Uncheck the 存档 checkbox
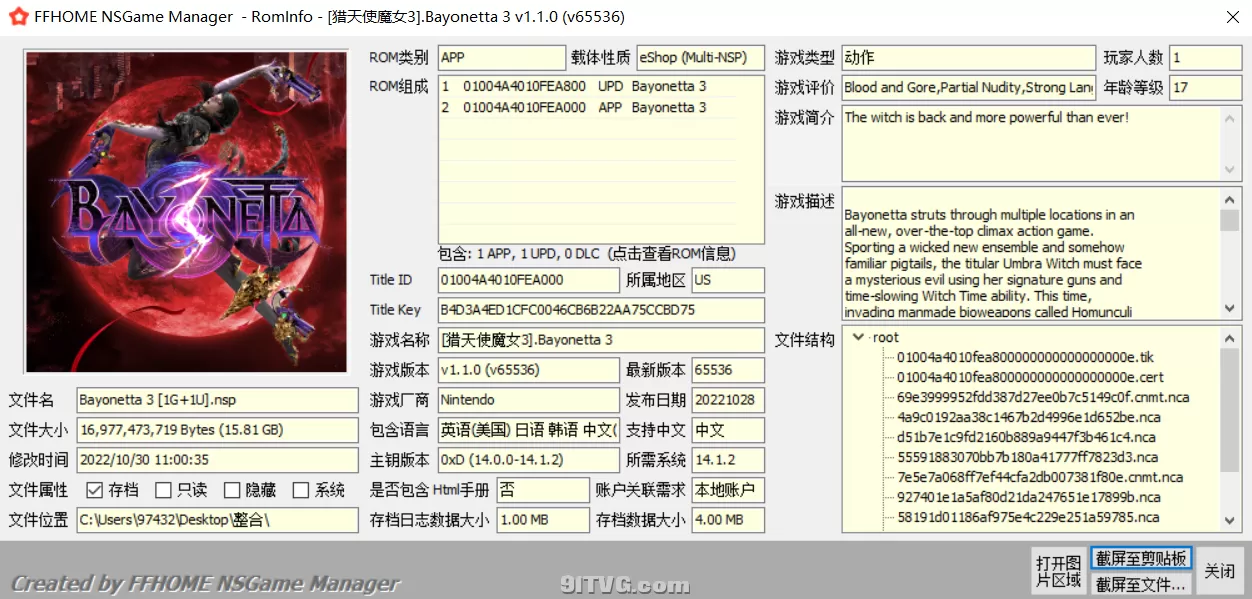The image size is (1252, 599). (x=95, y=489)
